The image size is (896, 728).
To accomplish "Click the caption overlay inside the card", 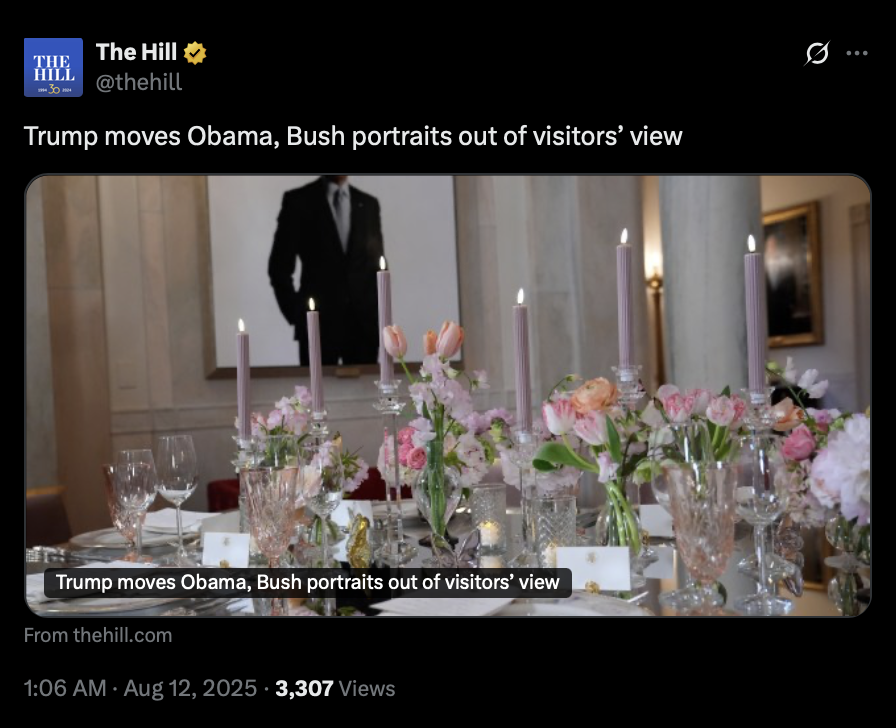I will [x=307, y=582].
